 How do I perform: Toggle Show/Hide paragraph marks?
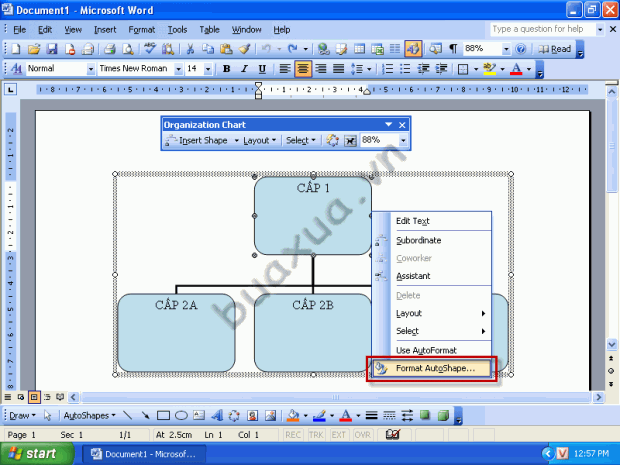point(453,49)
